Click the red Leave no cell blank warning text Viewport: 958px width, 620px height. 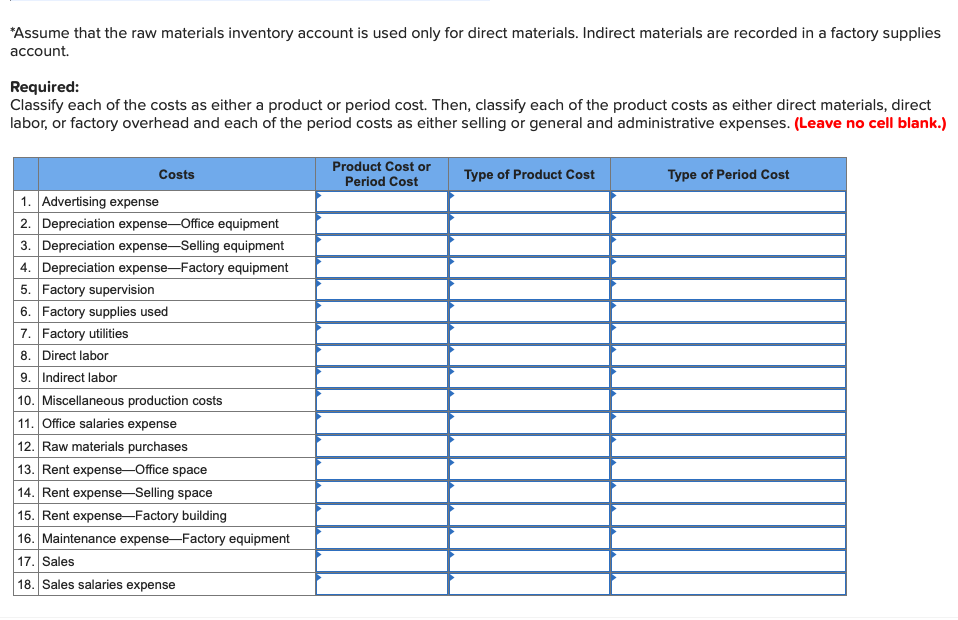pos(868,123)
